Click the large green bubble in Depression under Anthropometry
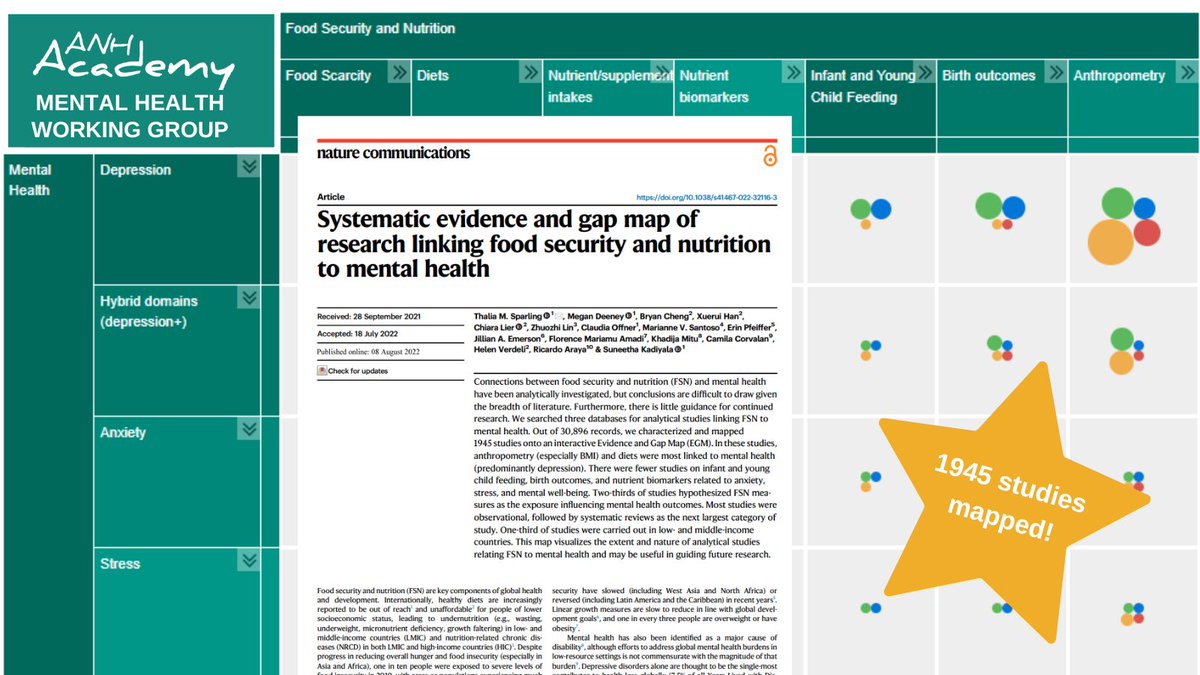The width and height of the screenshot is (1200, 675). point(1117,203)
